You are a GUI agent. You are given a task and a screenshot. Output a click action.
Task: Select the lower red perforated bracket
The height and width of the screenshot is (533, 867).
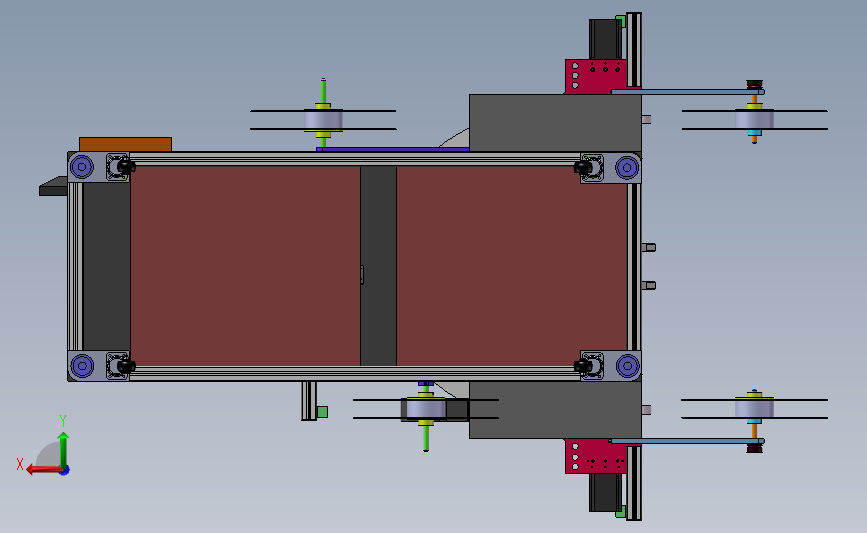596,457
